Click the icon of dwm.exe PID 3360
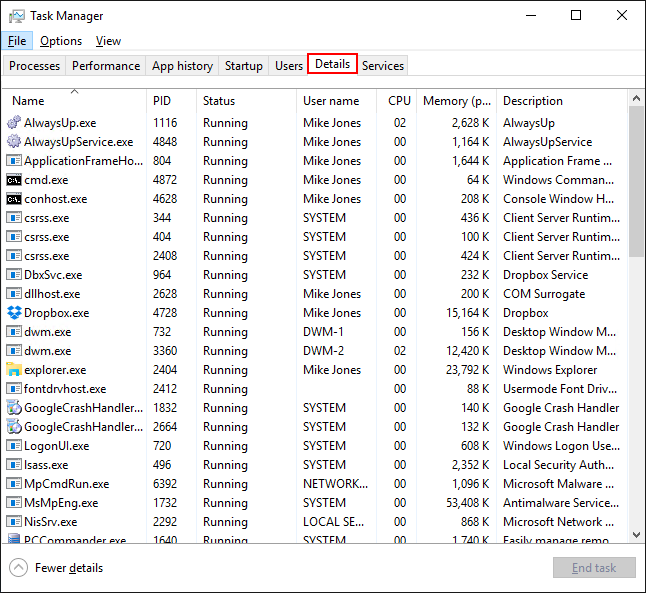 [14, 351]
